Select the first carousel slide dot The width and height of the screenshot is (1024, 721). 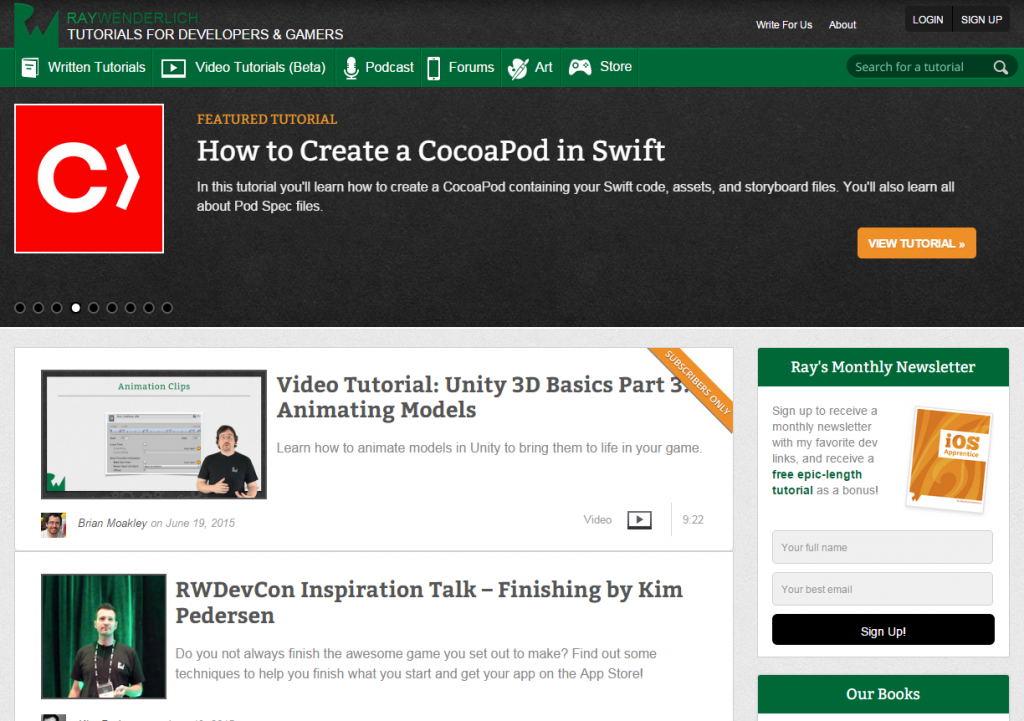pos(20,308)
